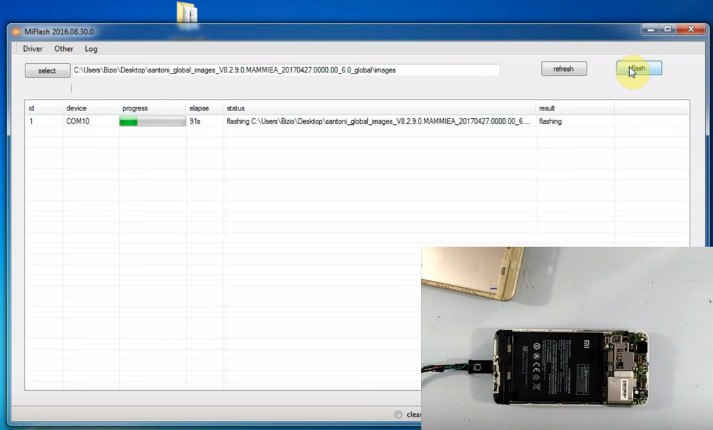Click the select button
This screenshot has width=713, height=430.
click(x=47, y=70)
